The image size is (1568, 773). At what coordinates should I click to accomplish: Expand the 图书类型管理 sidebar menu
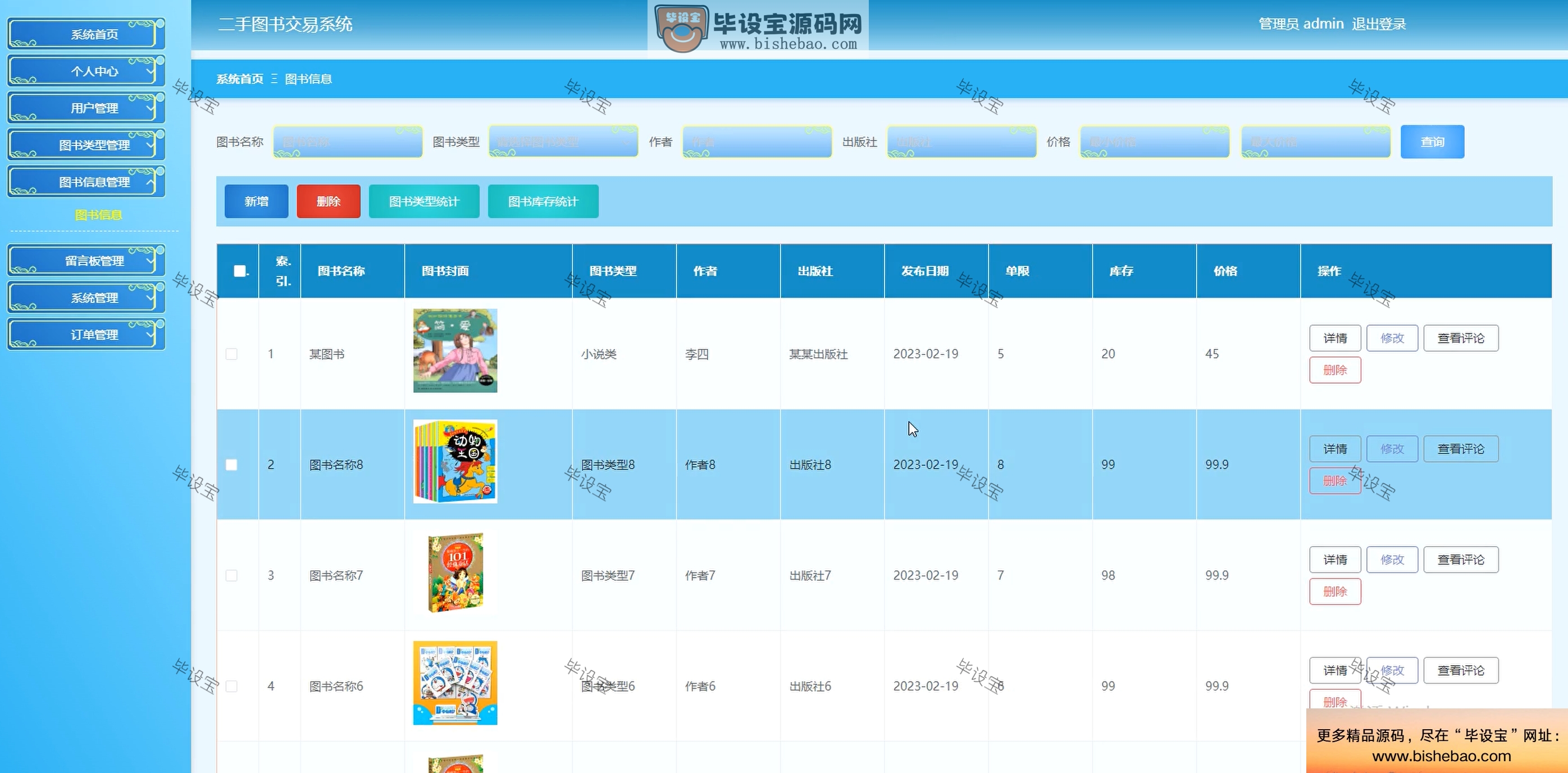[x=86, y=144]
